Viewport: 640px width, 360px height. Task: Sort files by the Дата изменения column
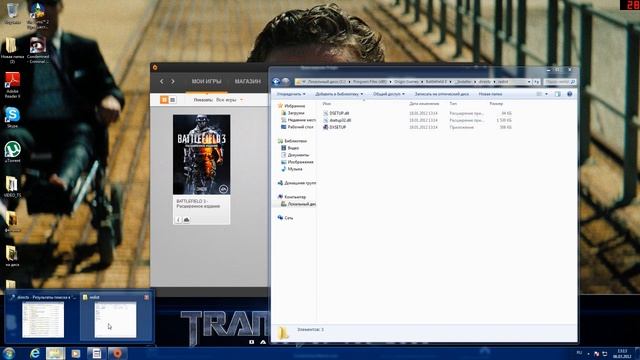coord(424,104)
